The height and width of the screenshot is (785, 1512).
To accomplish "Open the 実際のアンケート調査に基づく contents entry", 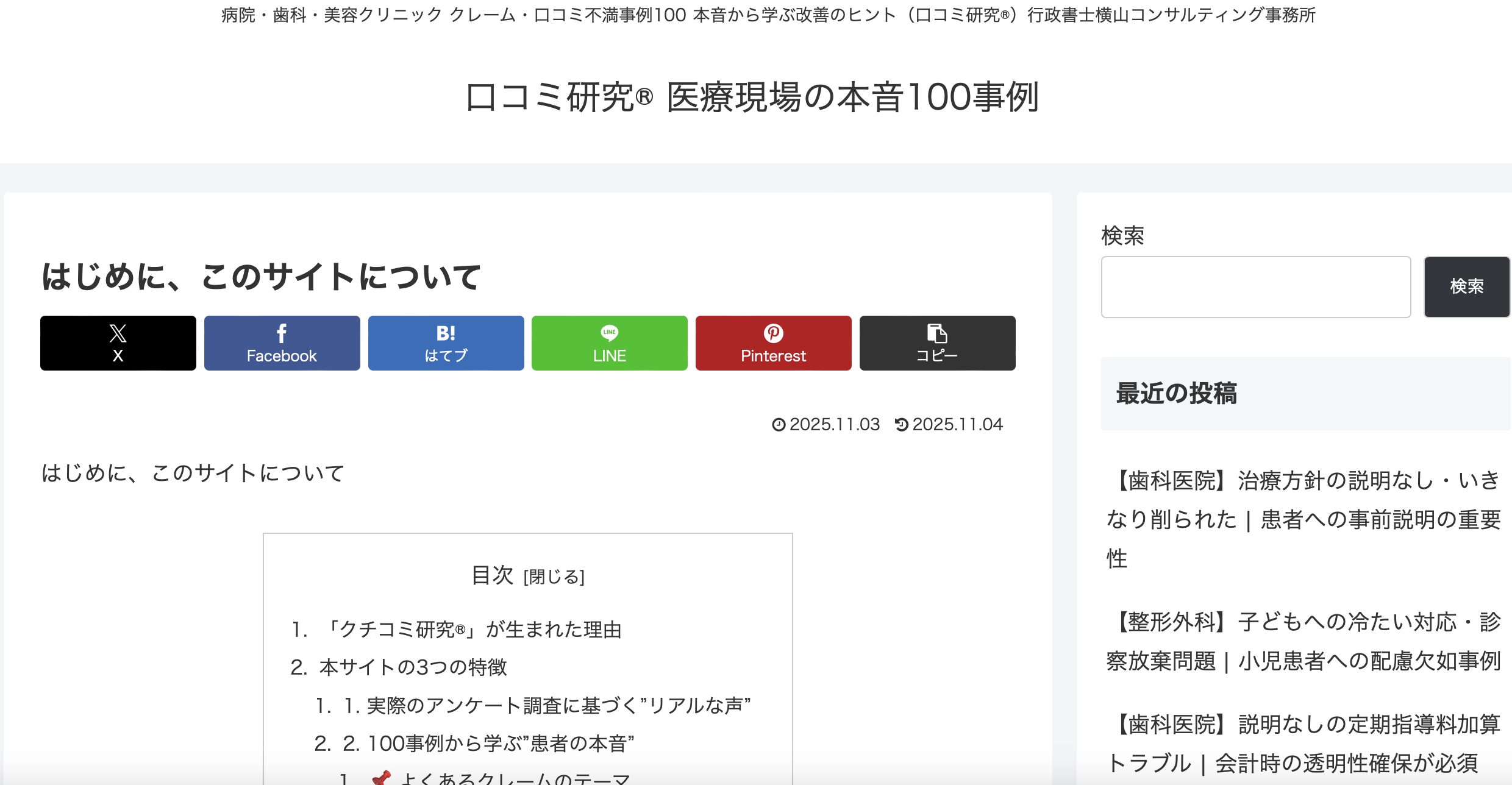I will [547, 706].
